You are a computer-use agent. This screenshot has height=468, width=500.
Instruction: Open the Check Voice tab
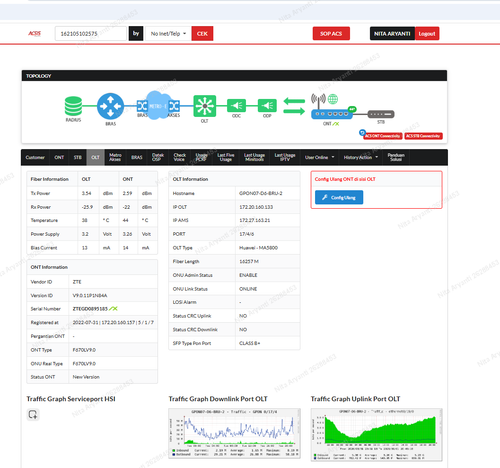(179, 157)
